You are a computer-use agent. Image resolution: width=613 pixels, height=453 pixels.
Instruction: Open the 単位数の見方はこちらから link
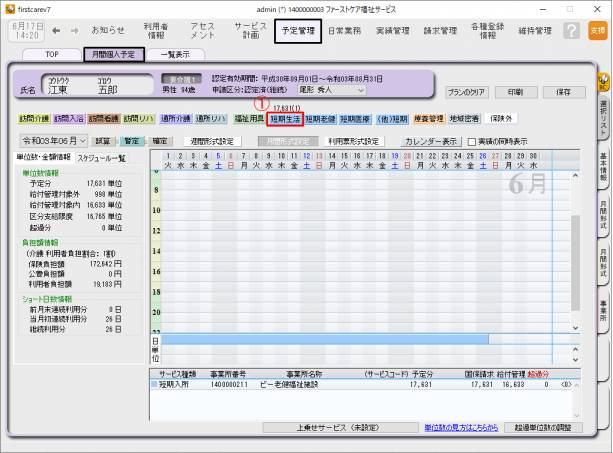tap(457, 427)
